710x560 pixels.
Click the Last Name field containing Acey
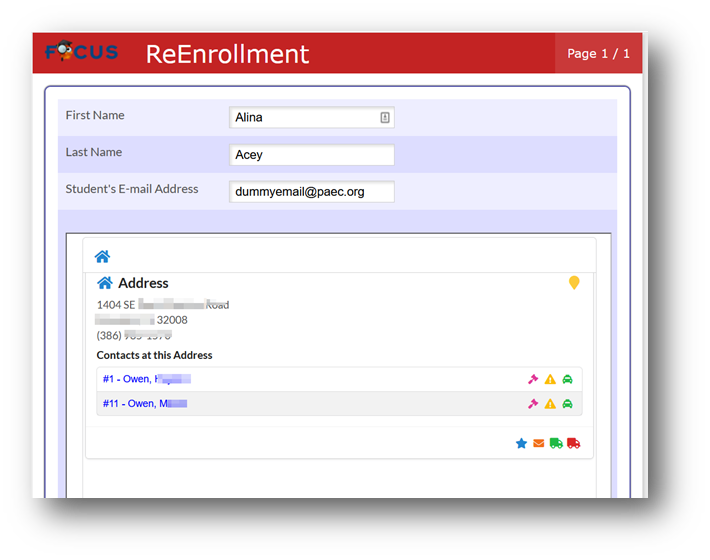coord(312,155)
